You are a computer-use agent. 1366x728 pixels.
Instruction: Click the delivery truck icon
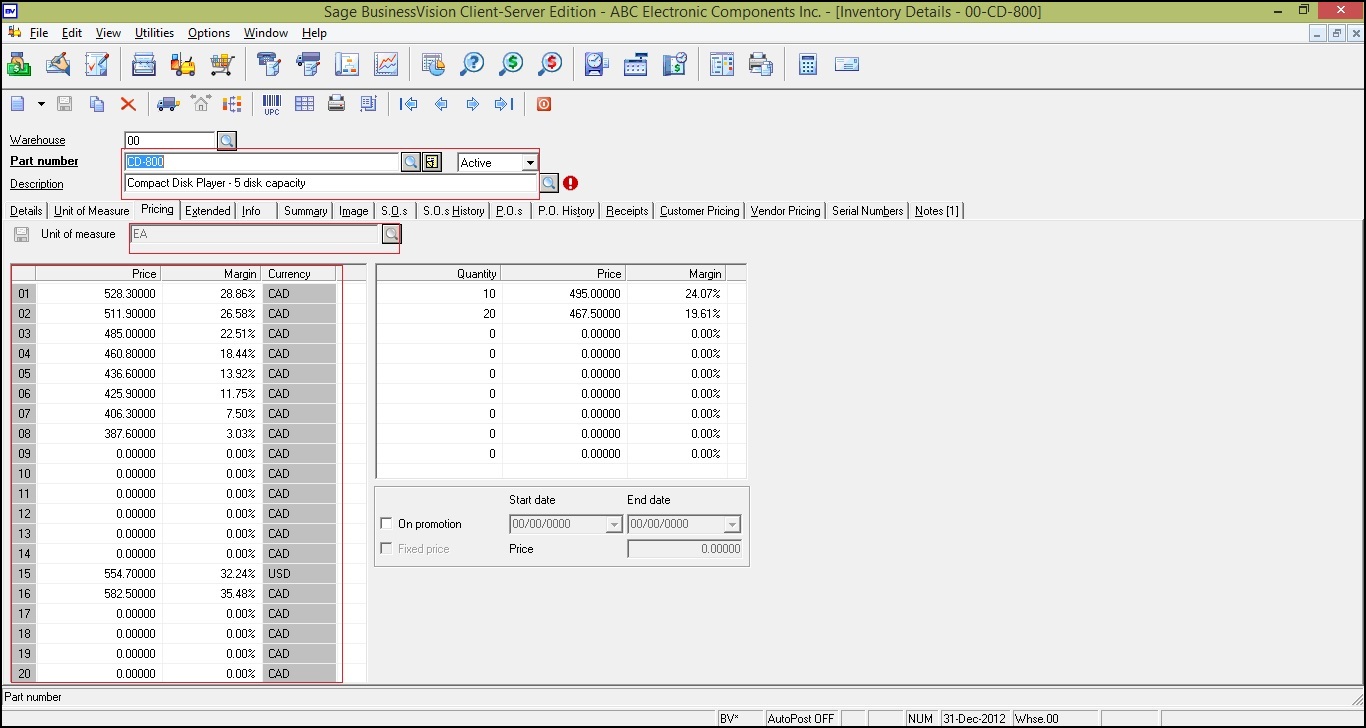tap(169, 104)
